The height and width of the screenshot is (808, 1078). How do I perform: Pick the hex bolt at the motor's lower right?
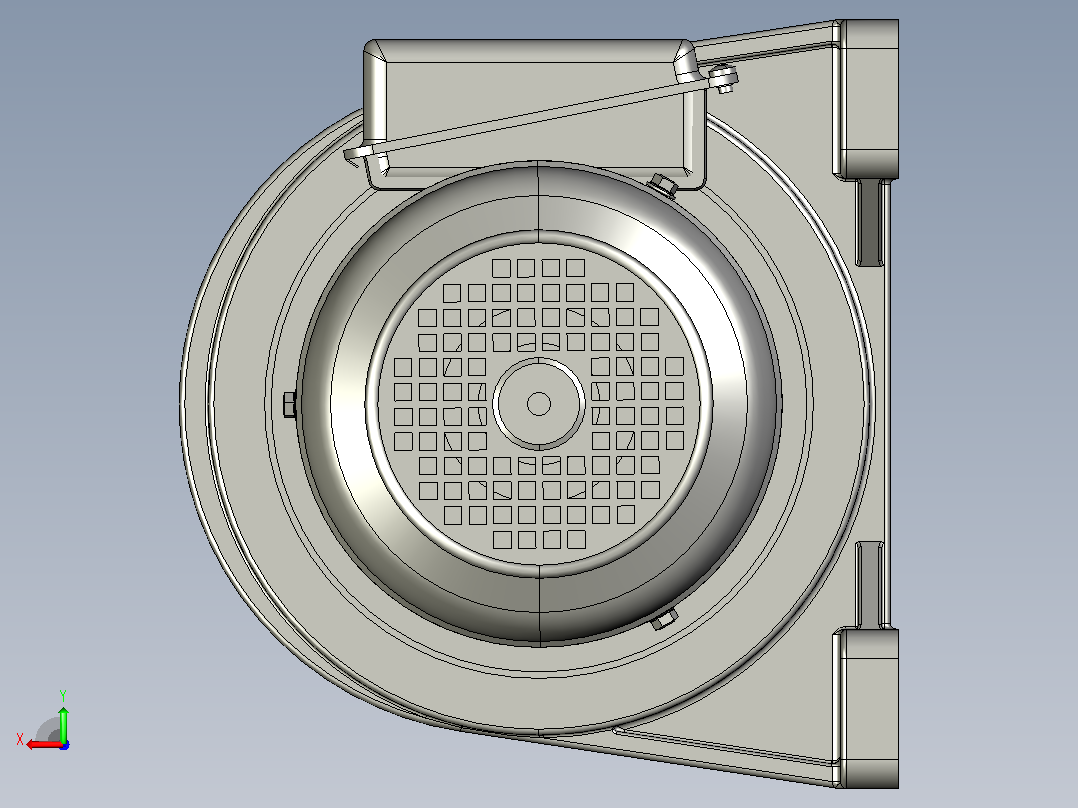(x=664, y=619)
